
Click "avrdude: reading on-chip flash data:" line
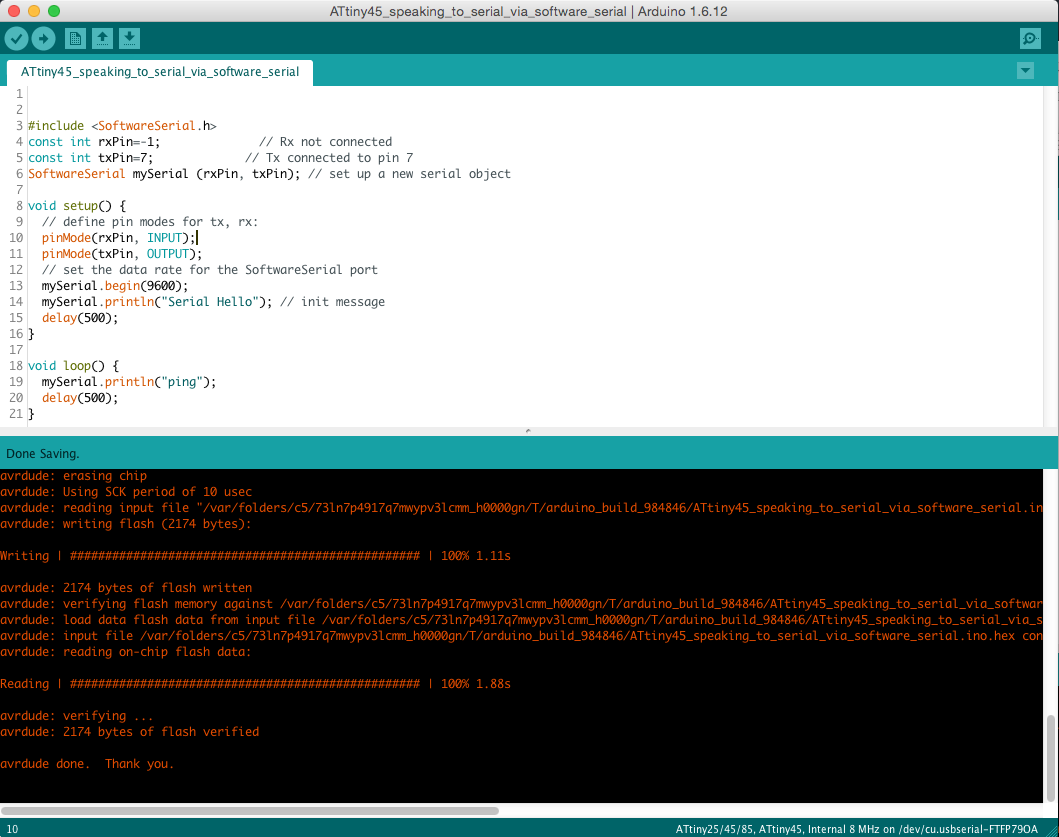click(126, 653)
